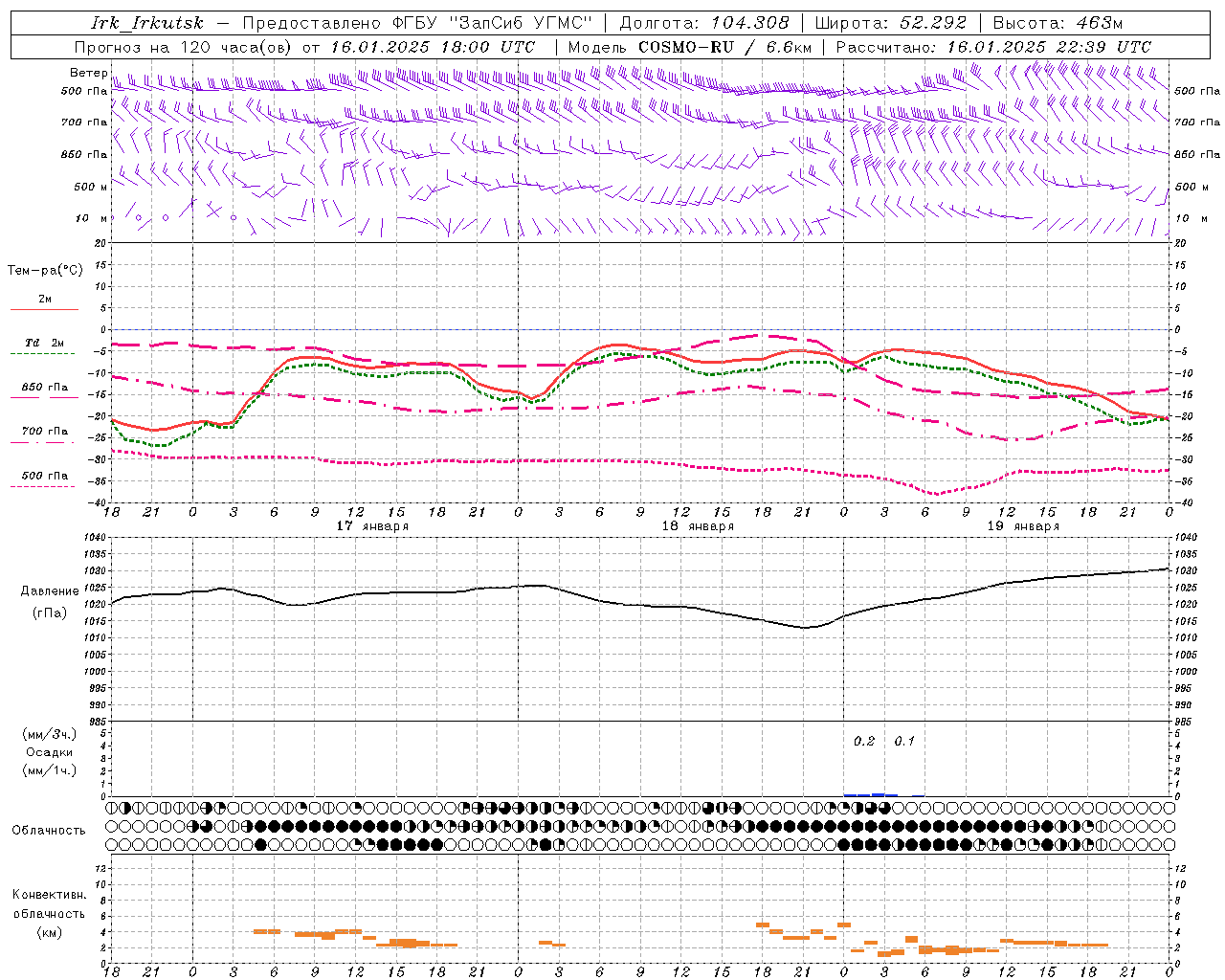Click the 850 гПа temperature legend line
Screen dimensions: 1225x980
click(44, 395)
